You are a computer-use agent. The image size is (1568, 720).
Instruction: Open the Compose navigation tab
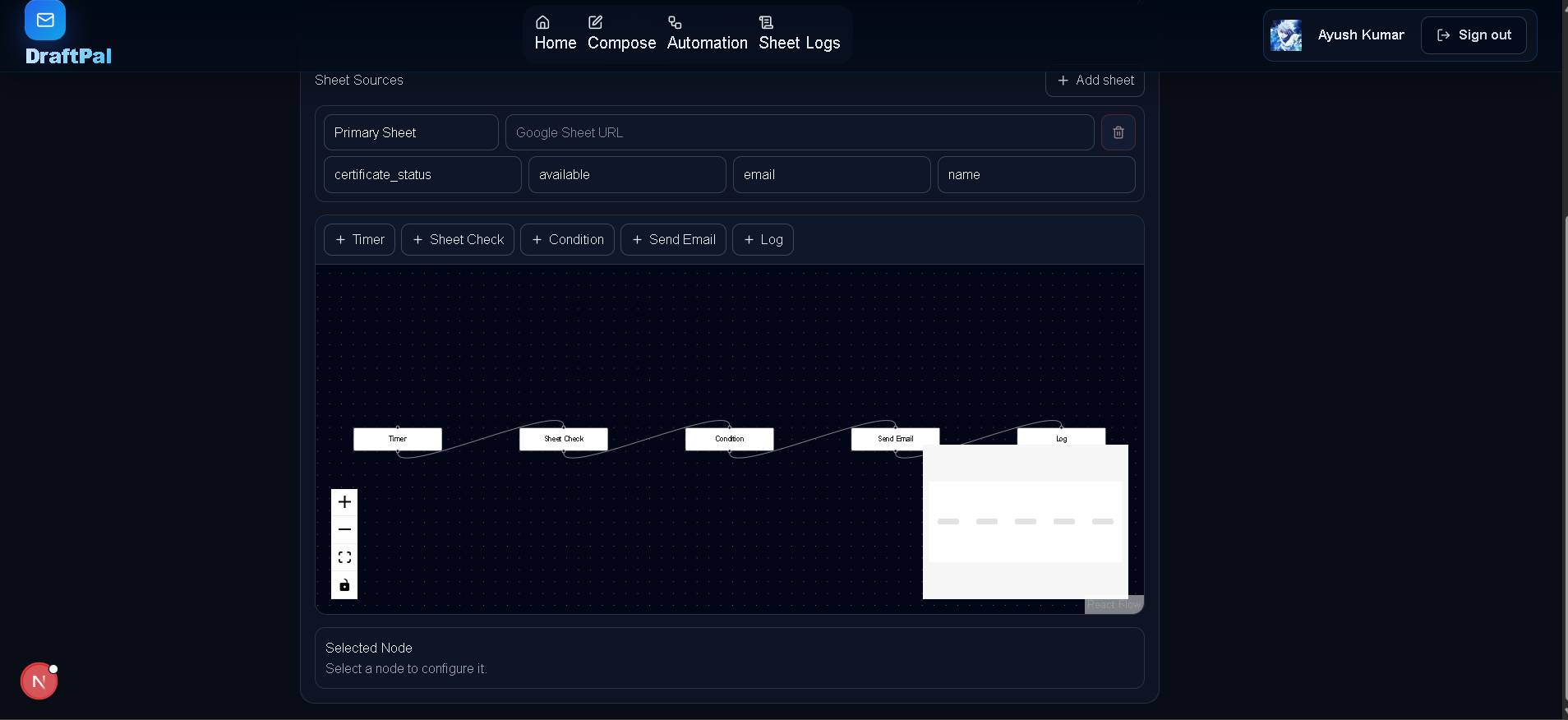pos(621,34)
